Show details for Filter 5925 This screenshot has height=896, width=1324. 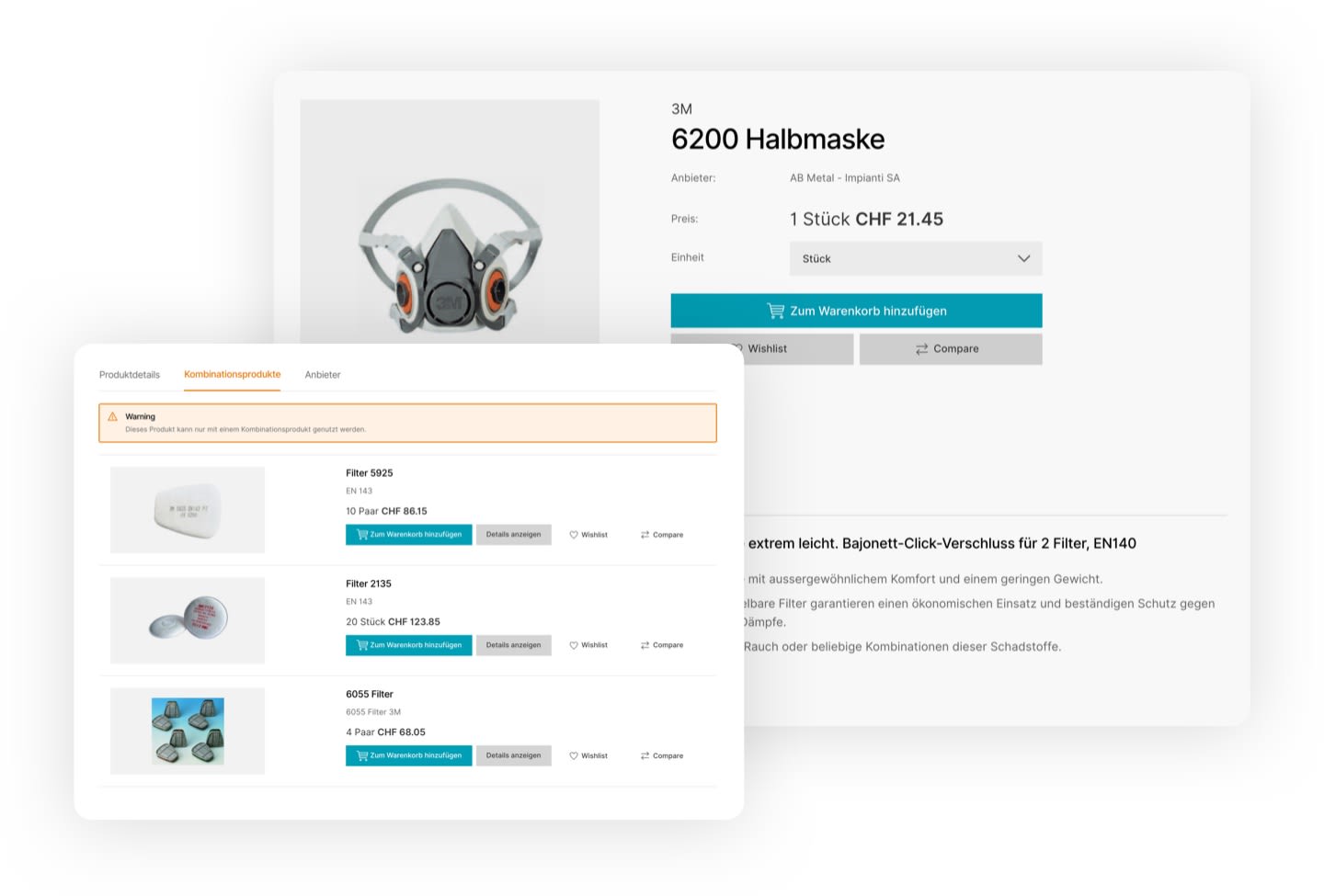pos(514,535)
